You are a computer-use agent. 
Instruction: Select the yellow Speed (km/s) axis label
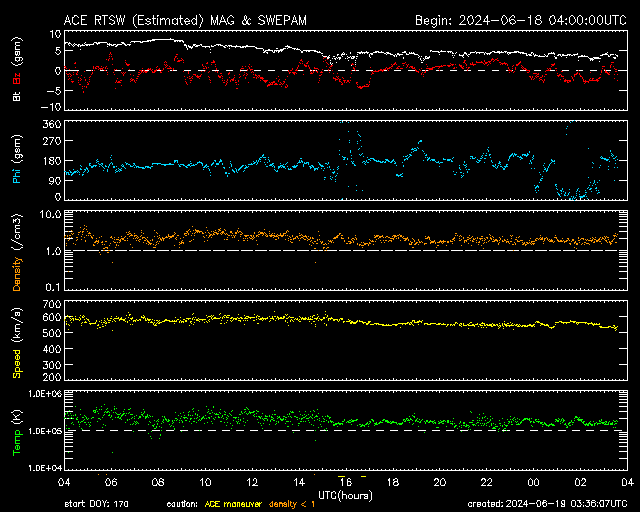coord(17,340)
